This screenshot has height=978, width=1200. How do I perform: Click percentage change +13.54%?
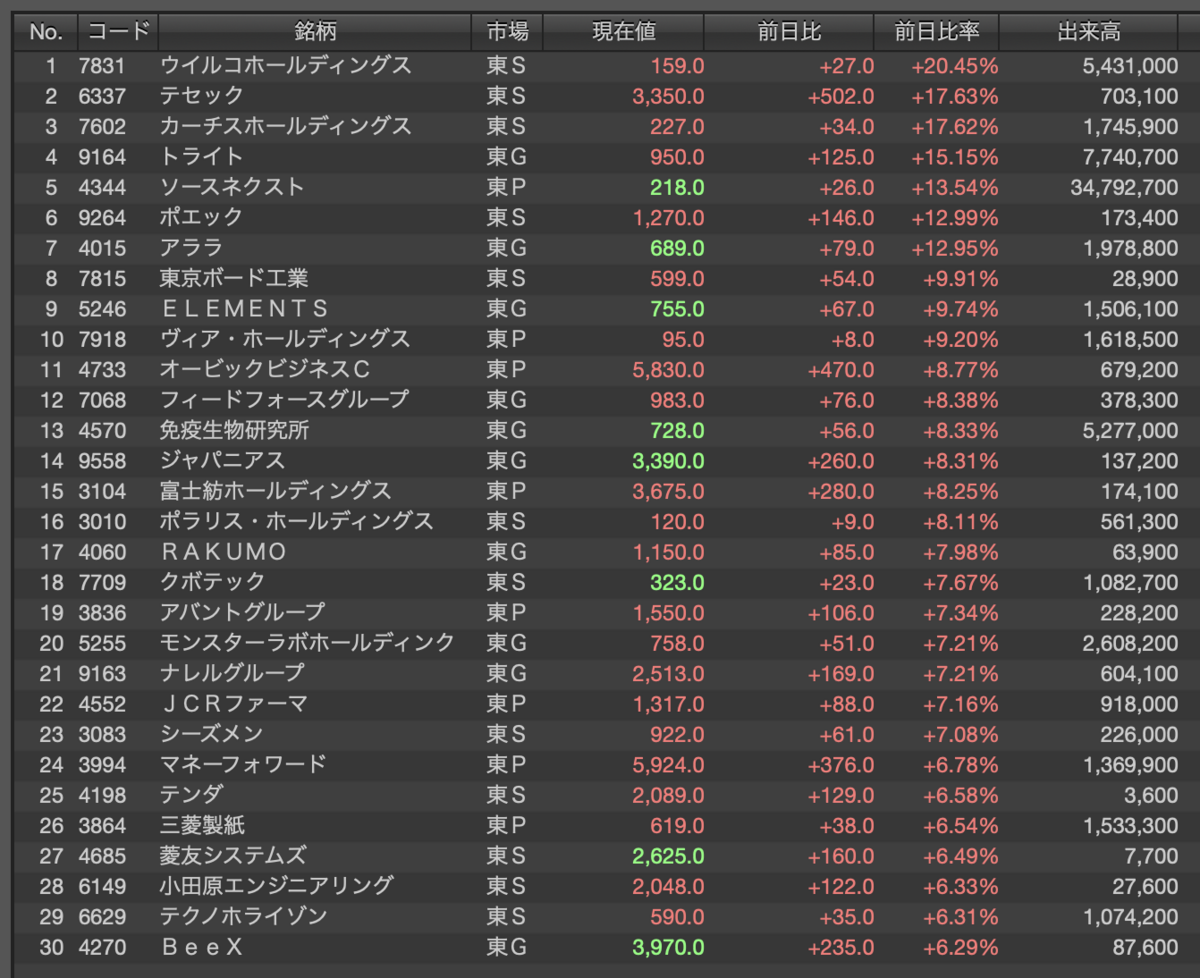click(x=954, y=187)
